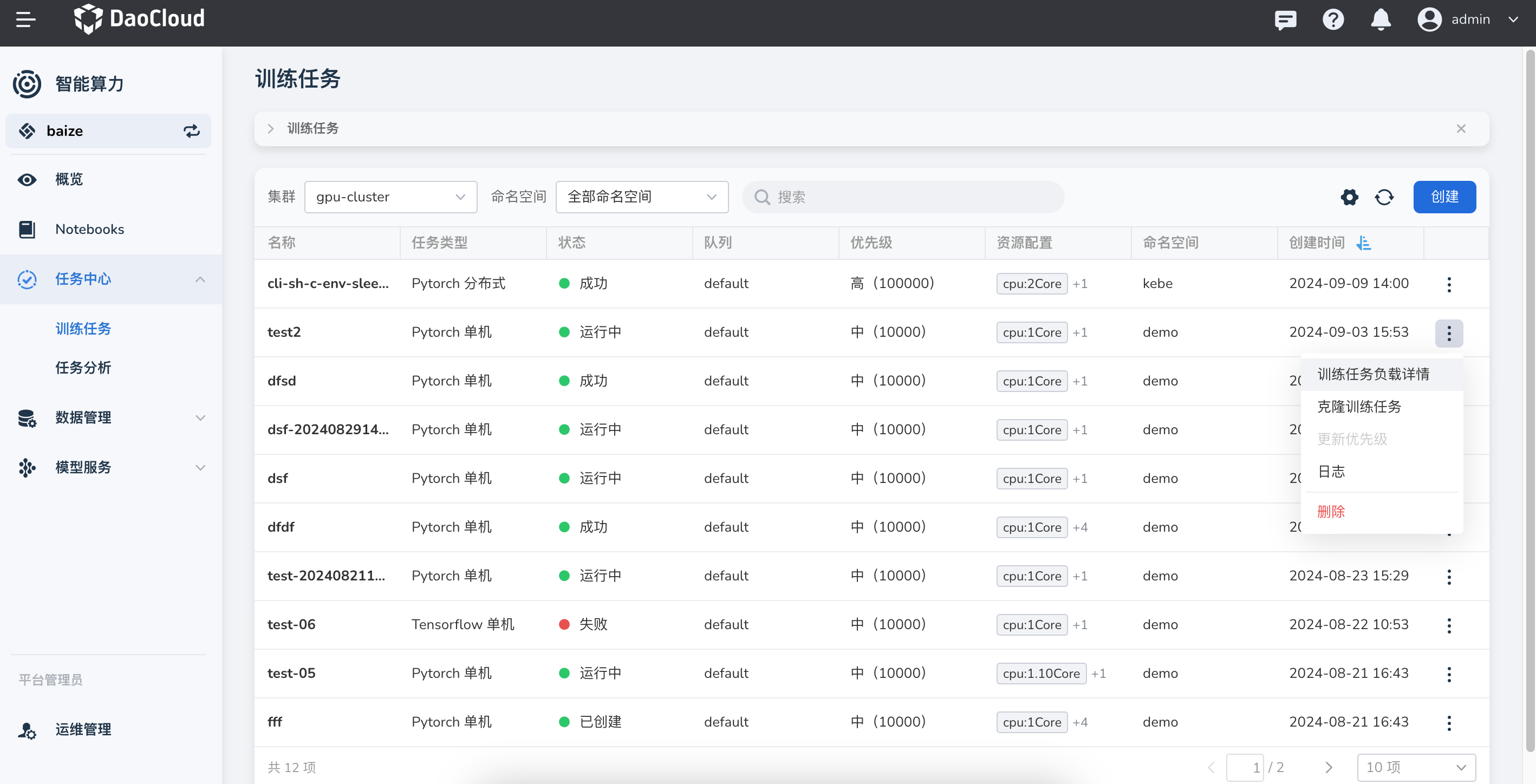Open the test2 task
Viewport: 1536px width, 784px height.
coord(284,332)
